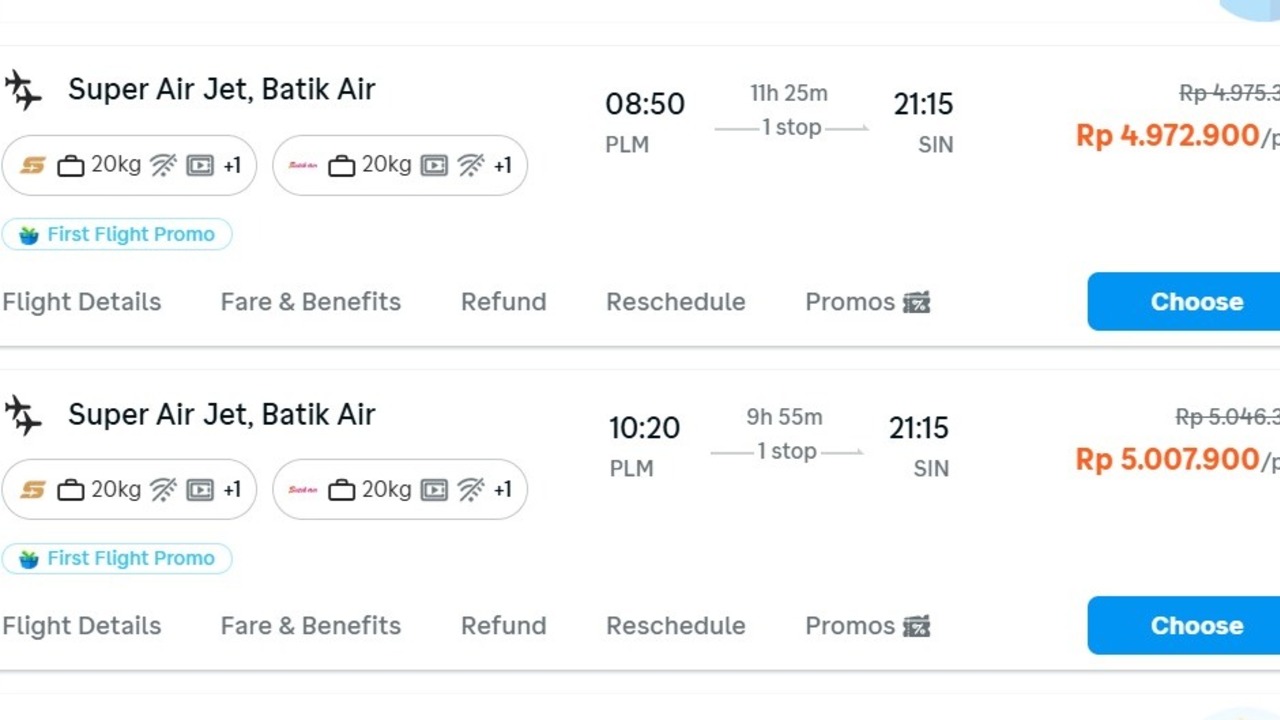1280x720 pixels.
Task: Click the Wi-Fi icon in the second flight's Batik Air pill
Action: pos(471,489)
